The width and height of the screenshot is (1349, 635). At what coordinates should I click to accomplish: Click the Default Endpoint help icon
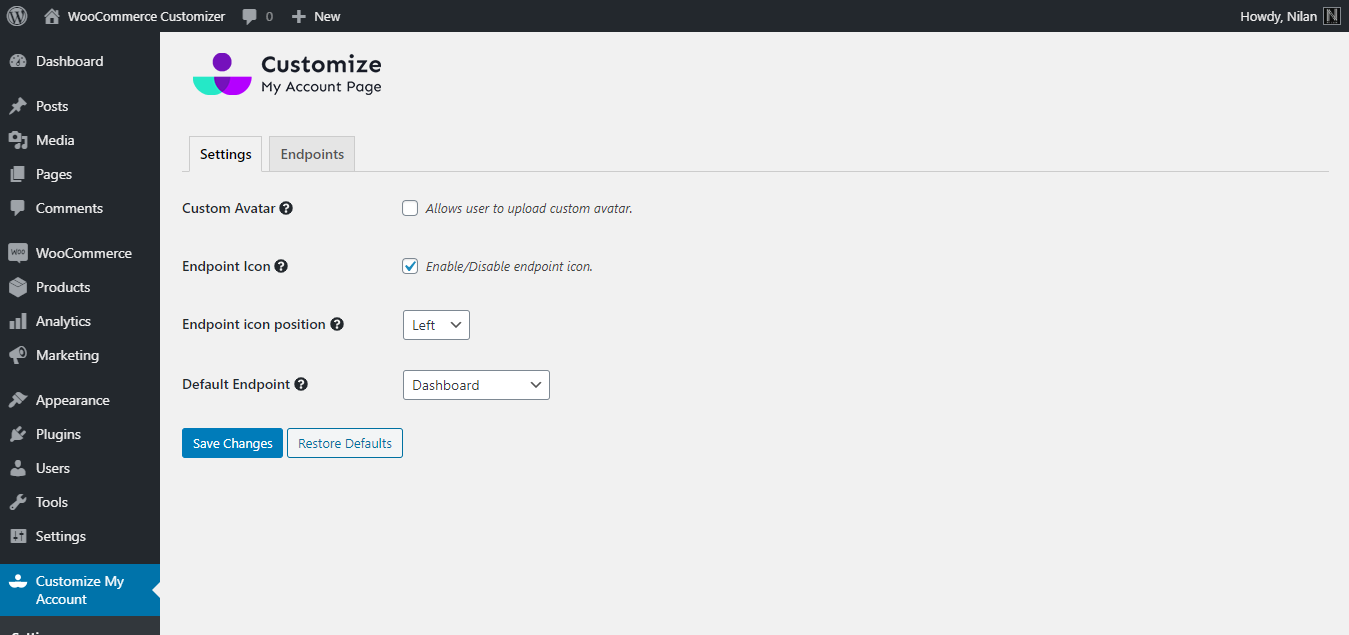pyautogui.click(x=302, y=384)
